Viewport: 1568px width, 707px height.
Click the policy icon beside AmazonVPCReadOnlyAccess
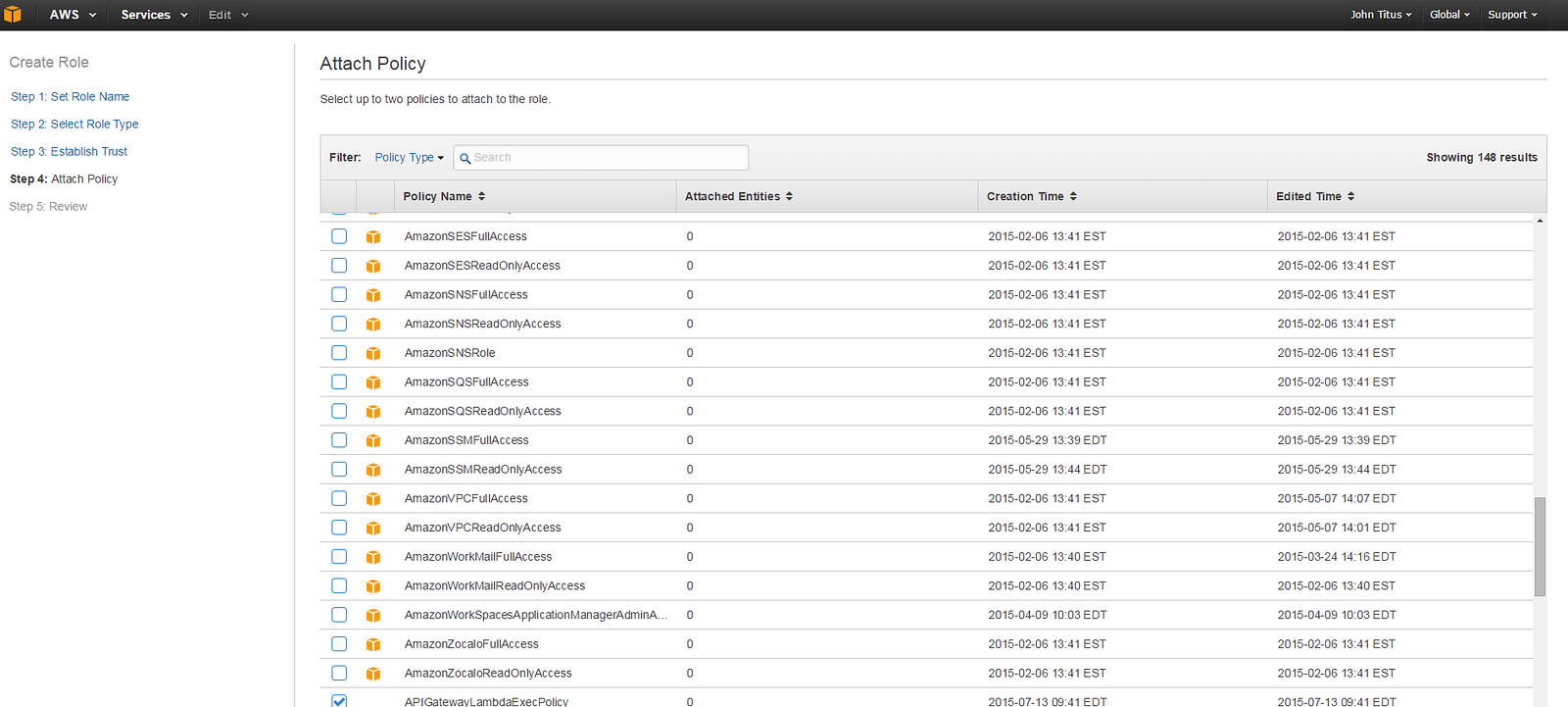373,528
